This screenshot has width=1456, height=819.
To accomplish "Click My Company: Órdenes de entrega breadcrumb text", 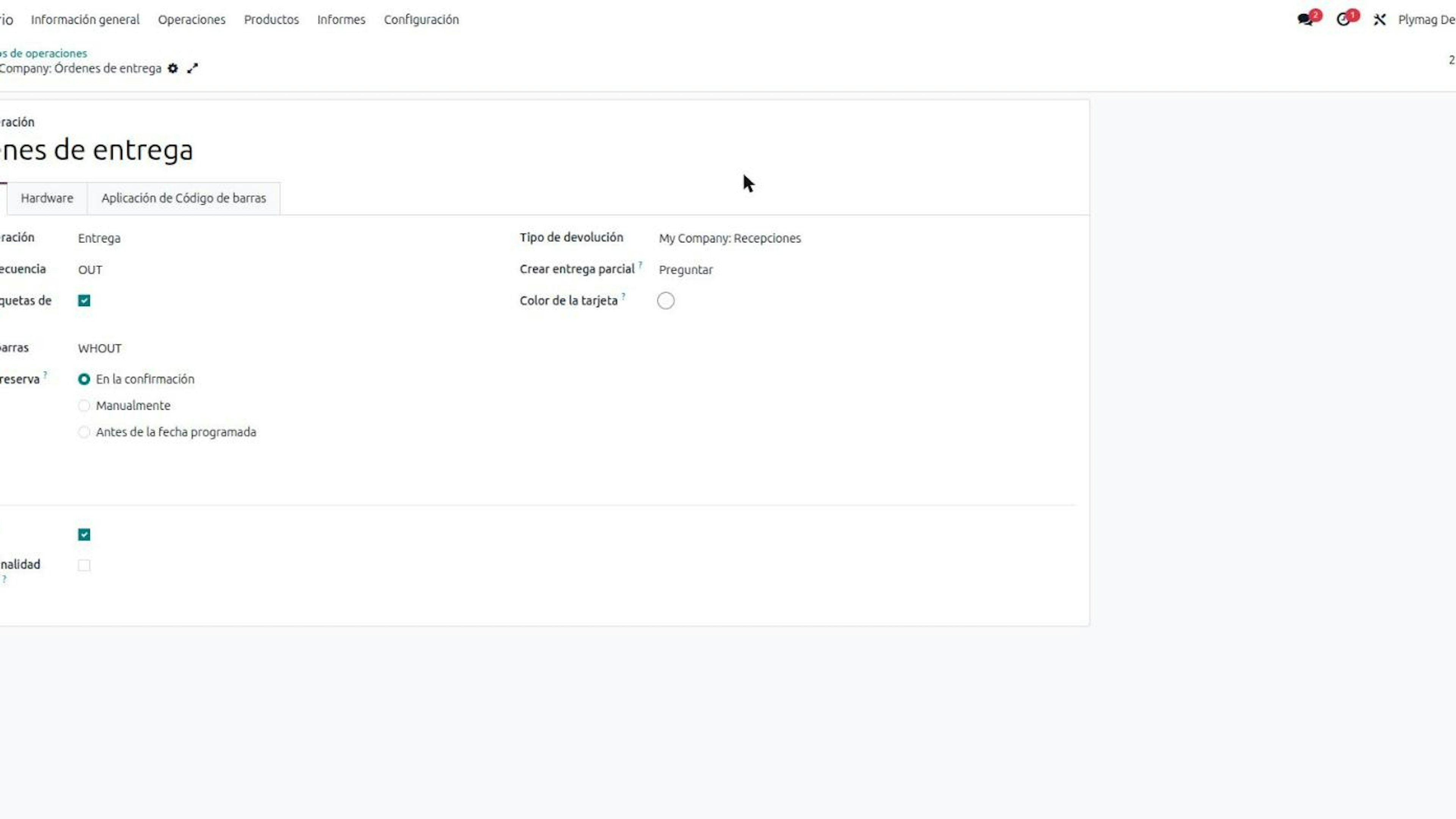I will pyautogui.click(x=80, y=68).
